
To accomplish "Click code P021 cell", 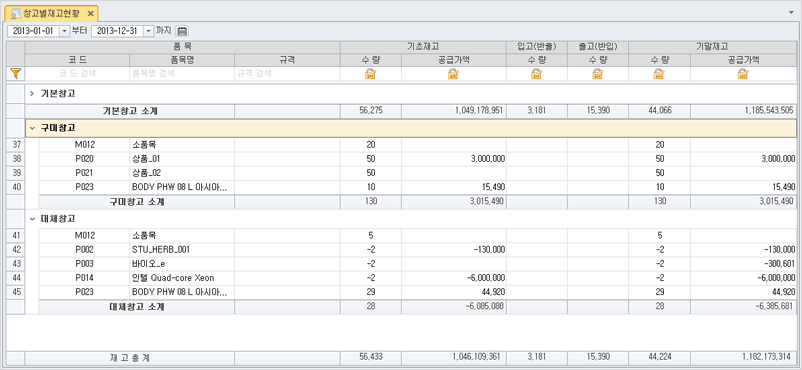I will [x=84, y=173].
